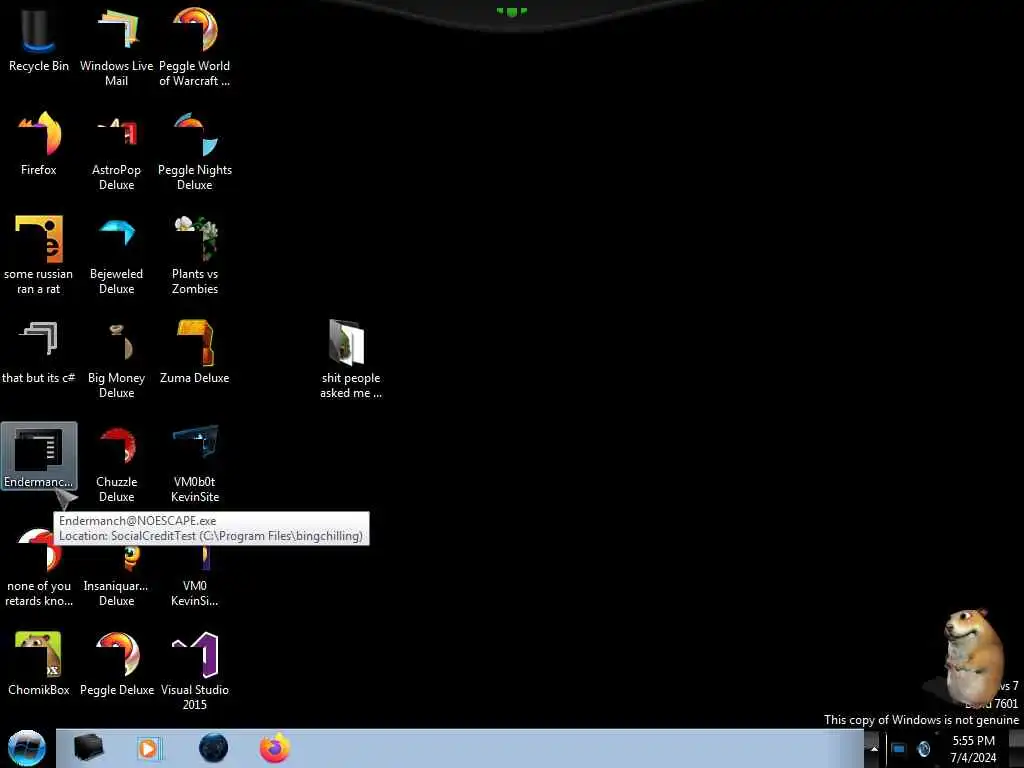
Task: Open the Windows Start menu orb
Action: tap(27, 748)
